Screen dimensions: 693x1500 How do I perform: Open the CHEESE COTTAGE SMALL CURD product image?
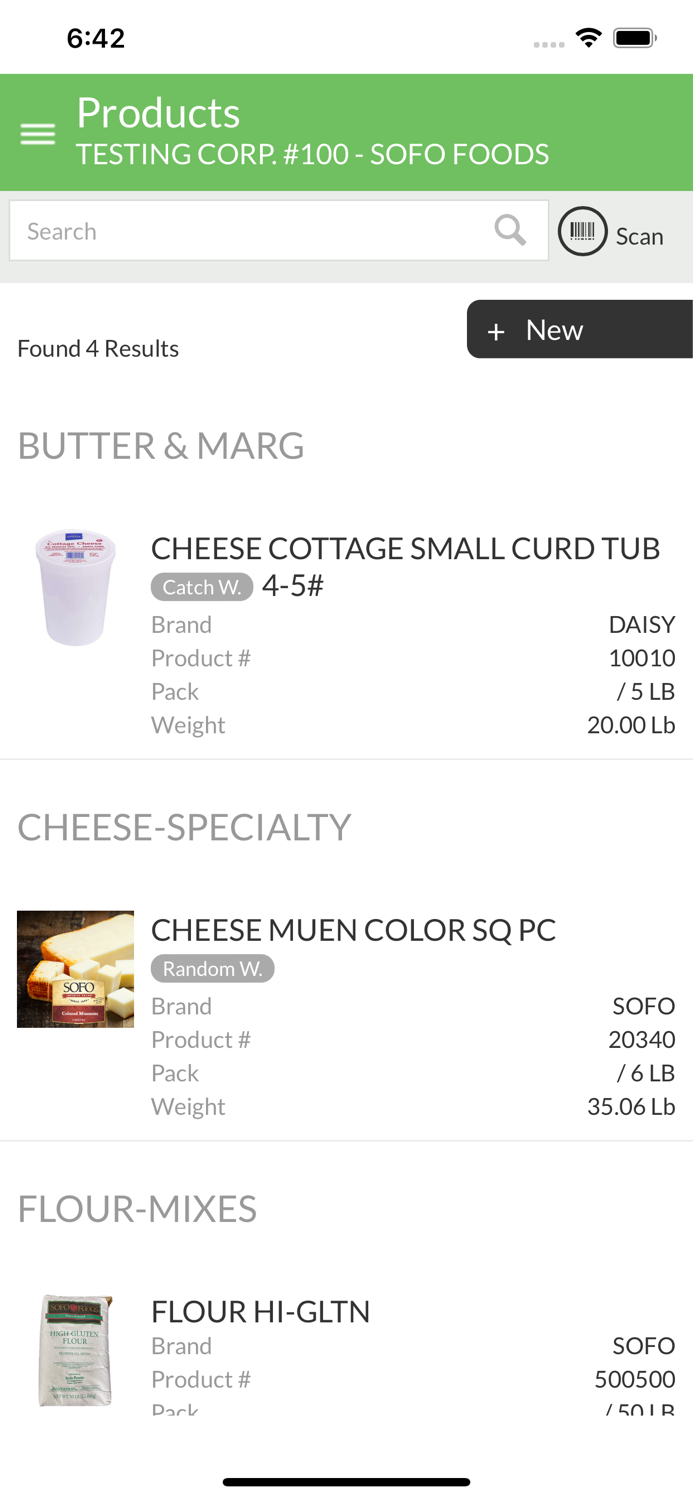tap(75, 587)
